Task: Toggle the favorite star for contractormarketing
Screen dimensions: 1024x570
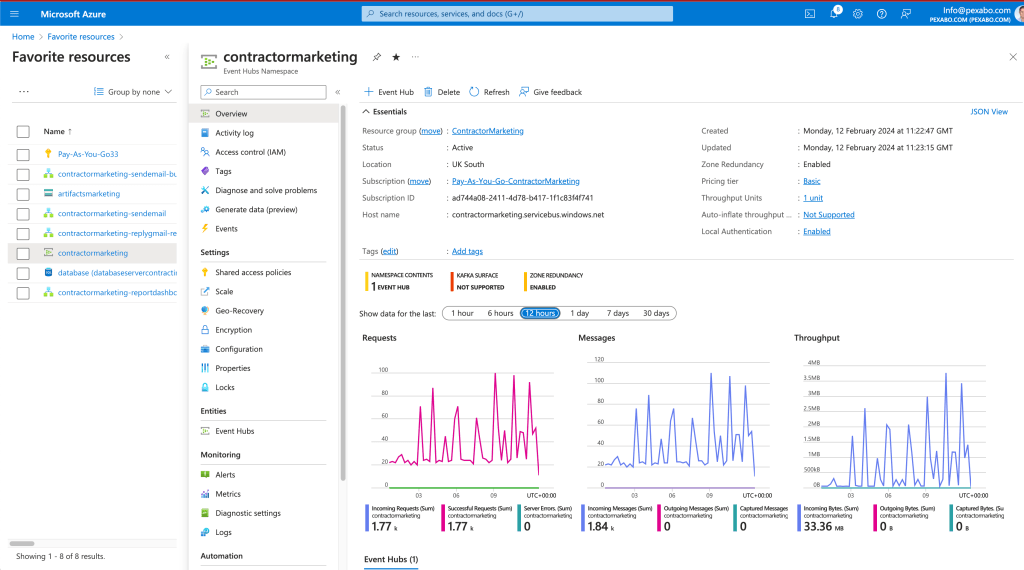Action: click(x=396, y=57)
